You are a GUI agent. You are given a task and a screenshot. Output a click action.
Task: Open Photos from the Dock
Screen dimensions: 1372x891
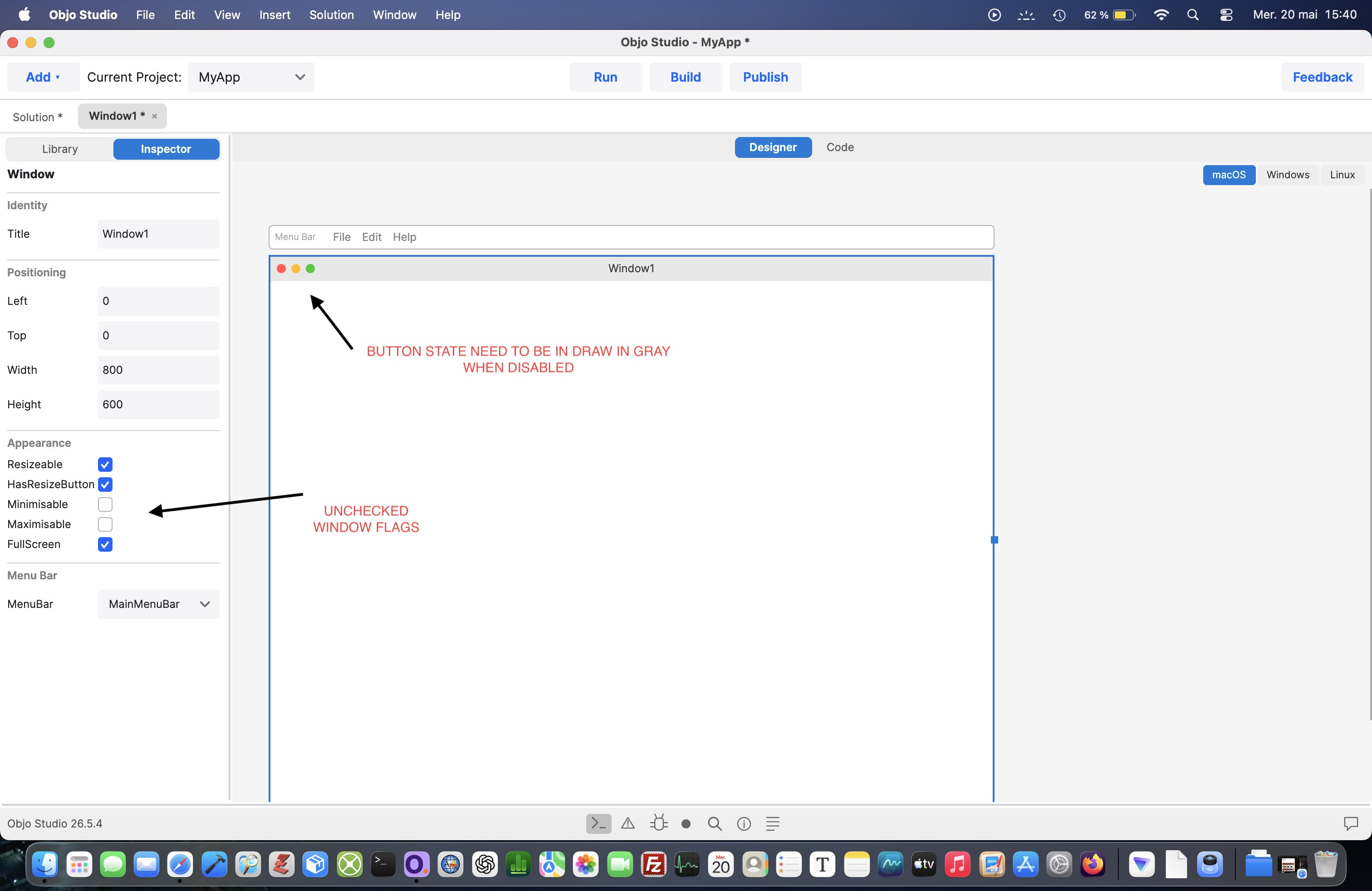click(586, 865)
